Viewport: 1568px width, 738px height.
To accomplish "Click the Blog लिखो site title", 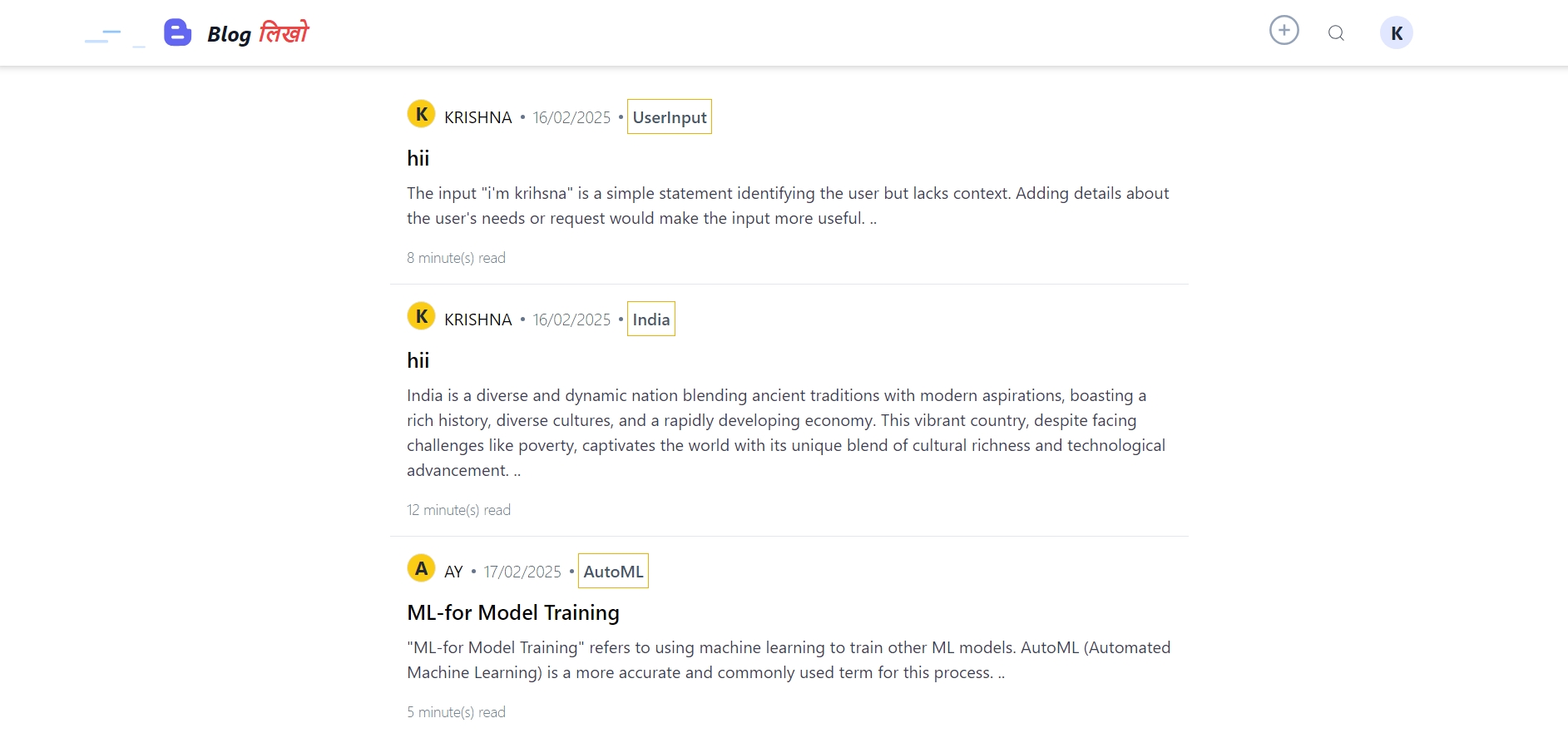I will point(258,33).
